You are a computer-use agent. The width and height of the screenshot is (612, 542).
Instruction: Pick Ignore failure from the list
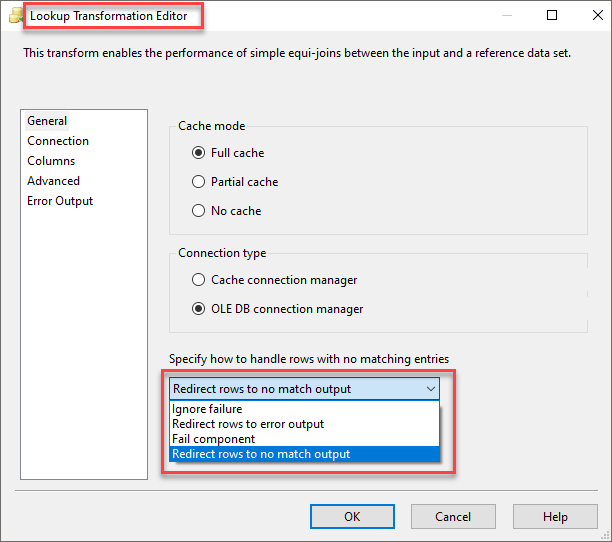click(x=207, y=409)
